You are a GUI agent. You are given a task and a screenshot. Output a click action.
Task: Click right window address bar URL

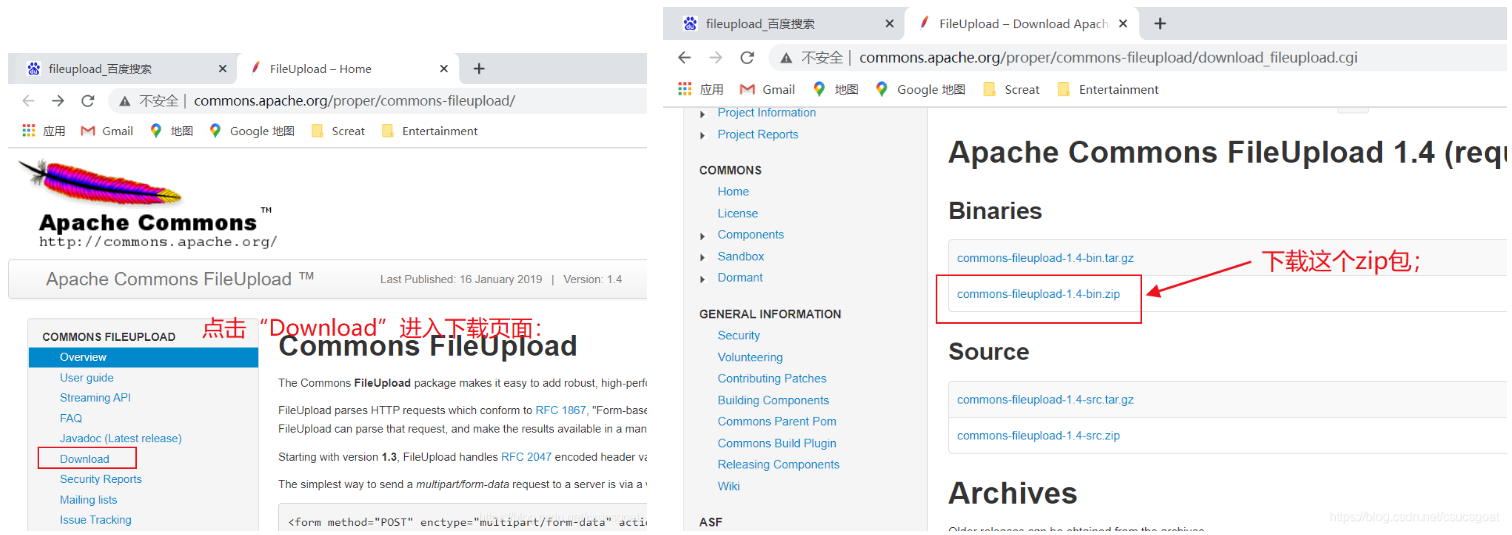coord(1108,58)
